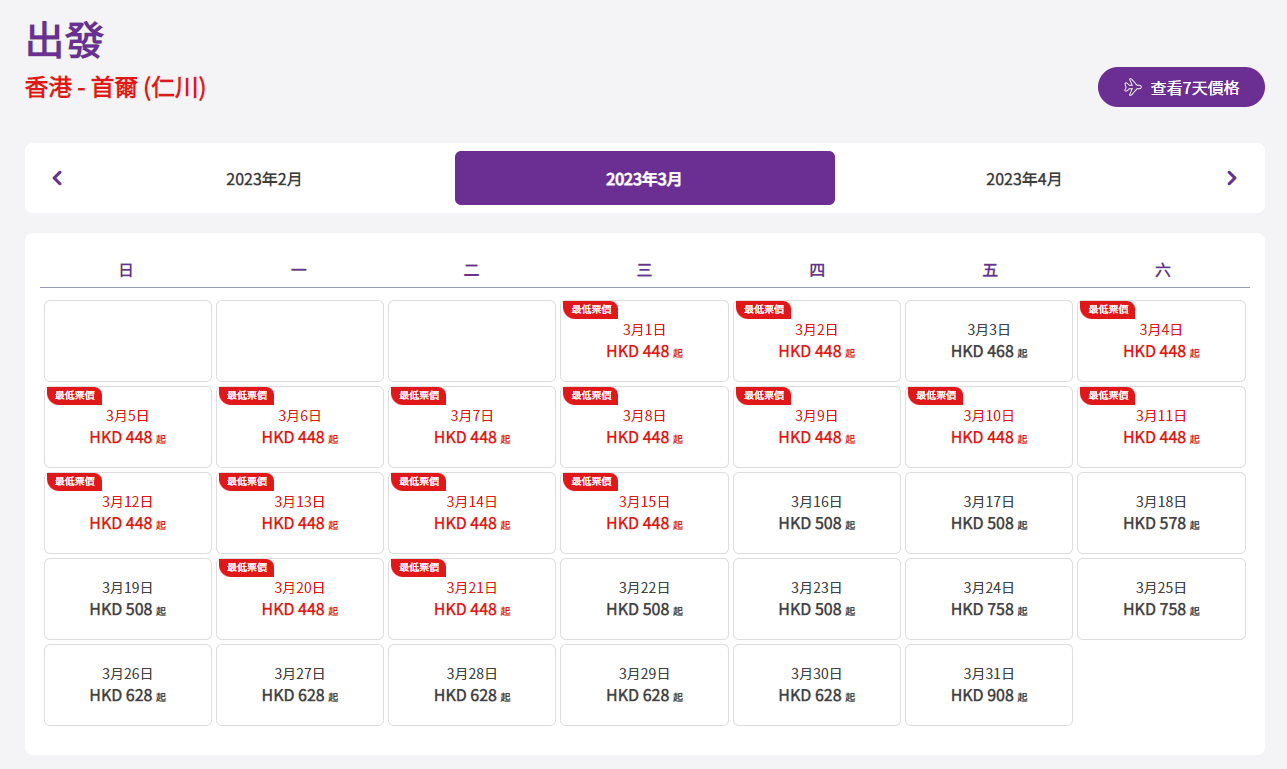Viewport: 1287px width, 769px height.
Task: Click the next month right arrow
Action: pyautogui.click(x=1231, y=178)
